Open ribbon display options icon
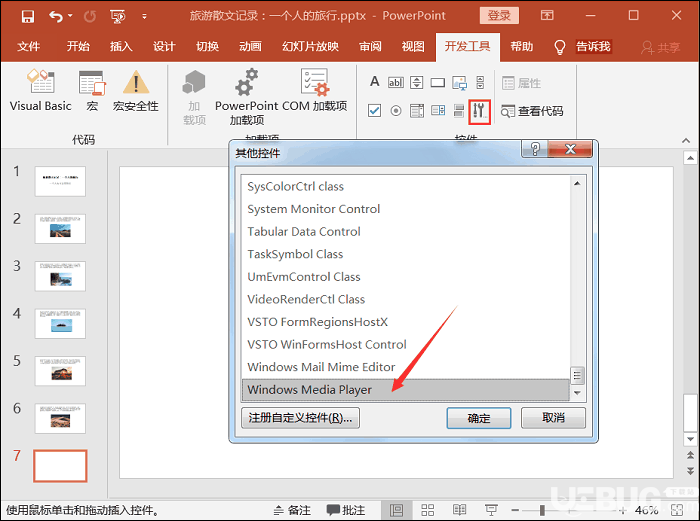 pos(547,16)
